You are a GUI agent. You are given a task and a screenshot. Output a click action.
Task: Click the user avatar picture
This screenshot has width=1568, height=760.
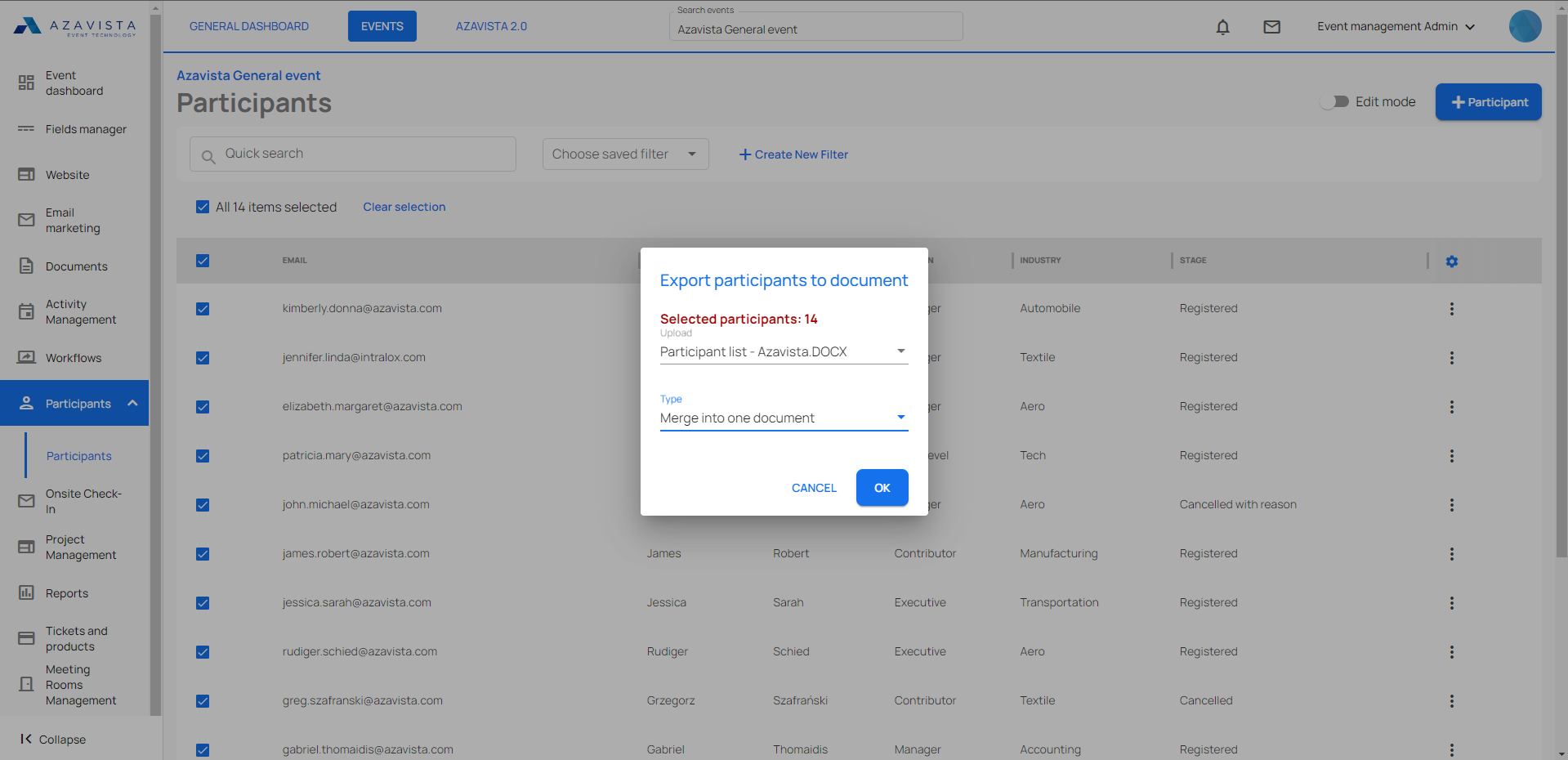point(1525,26)
